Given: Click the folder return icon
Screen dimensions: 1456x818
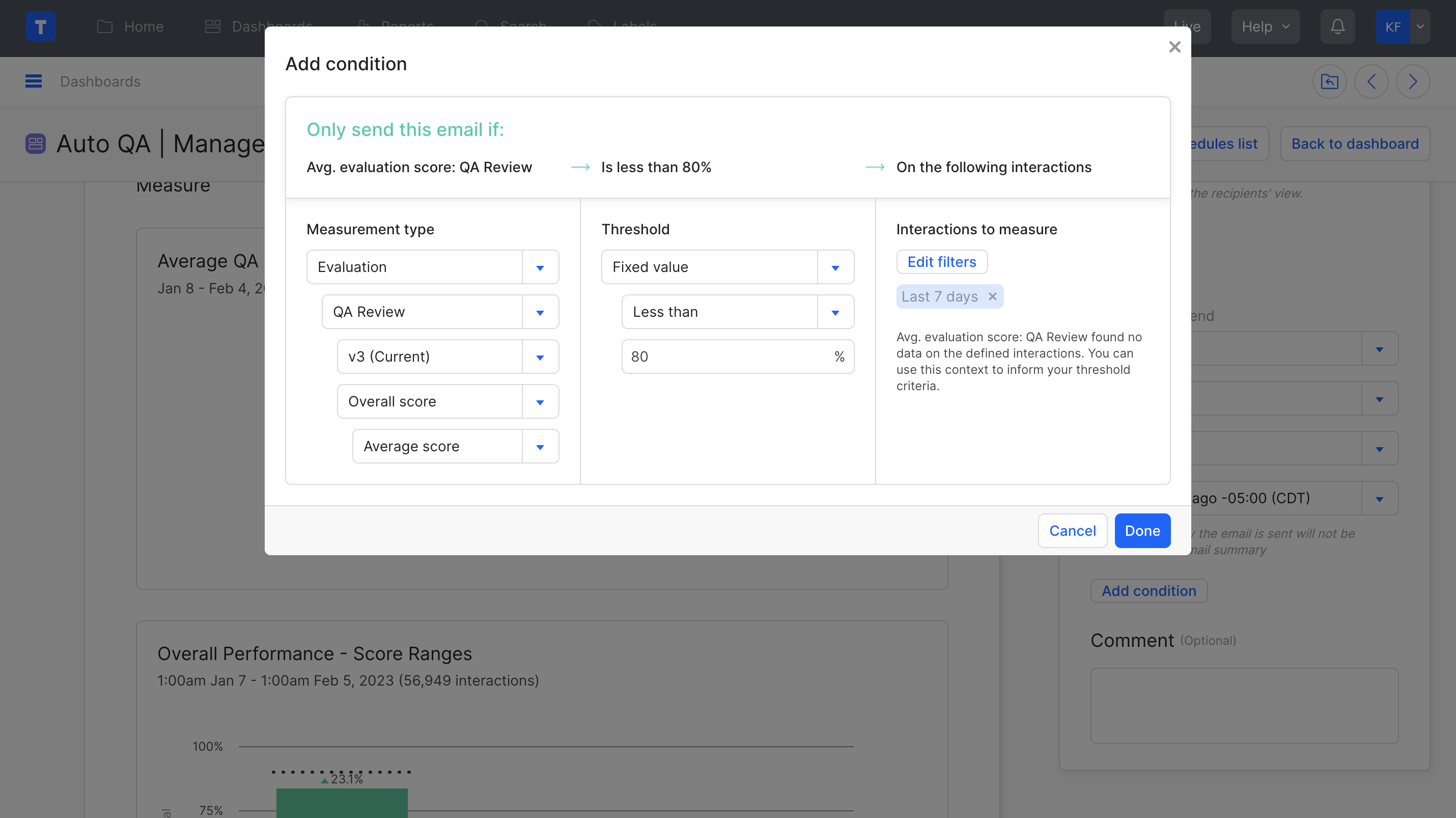Looking at the screenshot, I should (1329, 81).
